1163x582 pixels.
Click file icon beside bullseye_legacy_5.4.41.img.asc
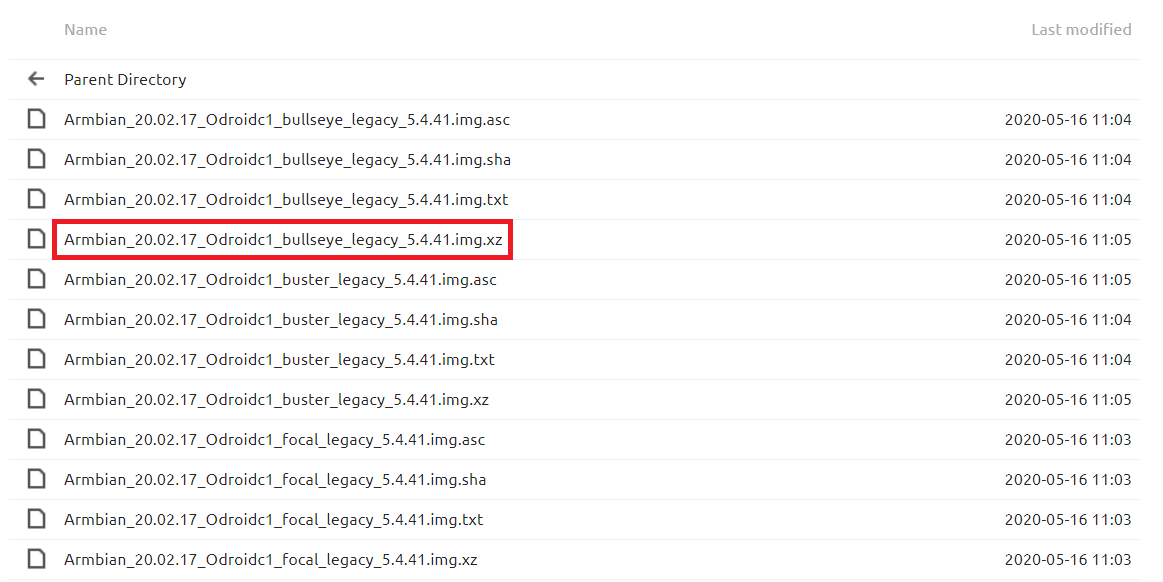click(x=36, y=119)
